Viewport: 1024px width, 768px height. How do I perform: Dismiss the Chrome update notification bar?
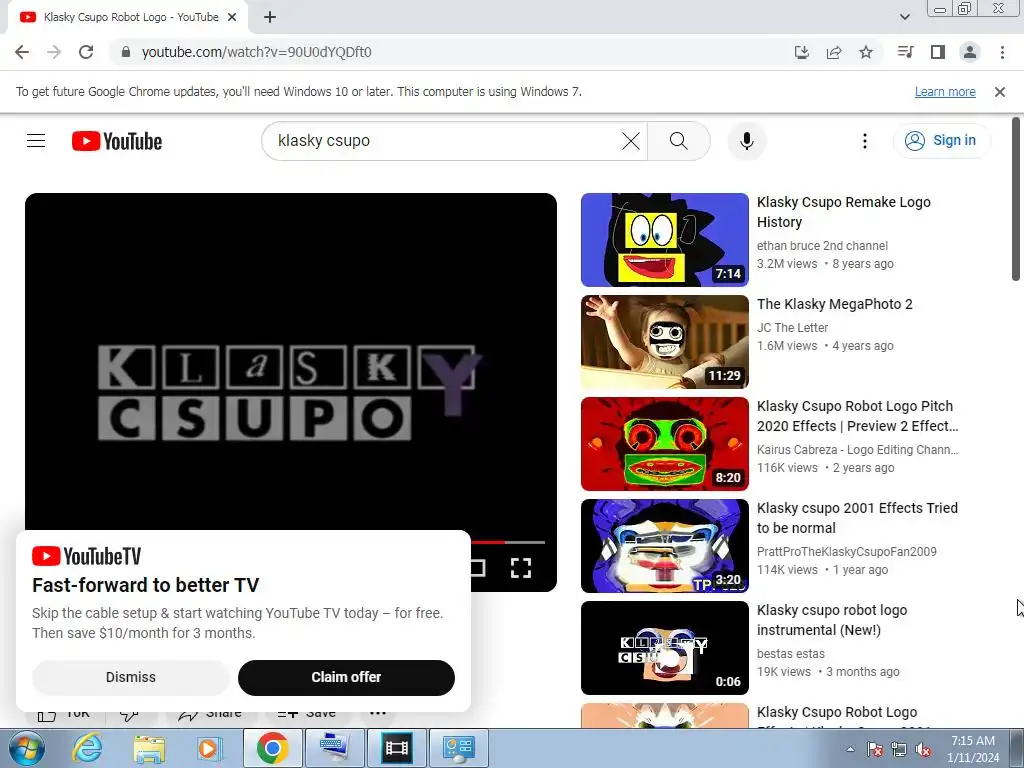point(1000,92)
